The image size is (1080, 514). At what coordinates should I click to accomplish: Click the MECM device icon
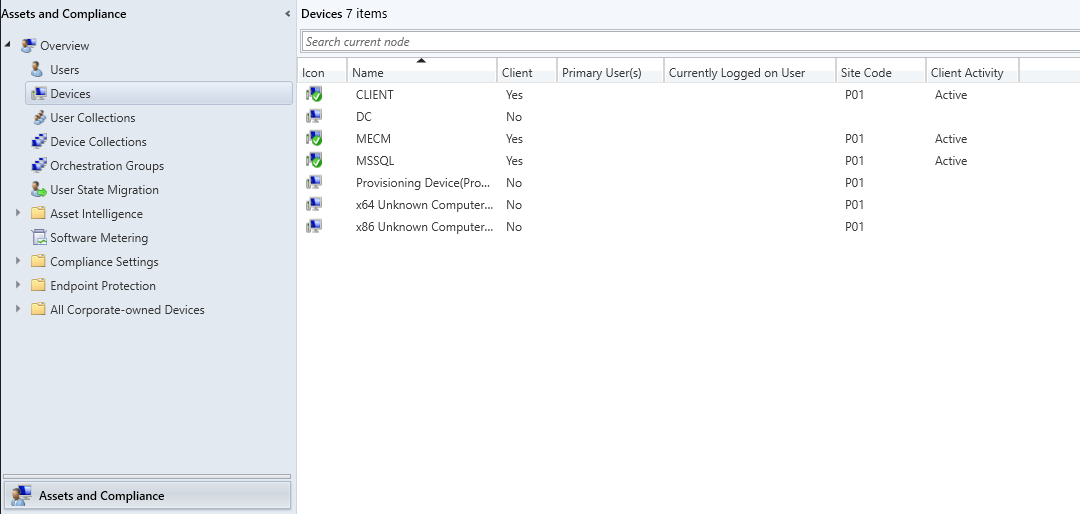tap(314, 139)
